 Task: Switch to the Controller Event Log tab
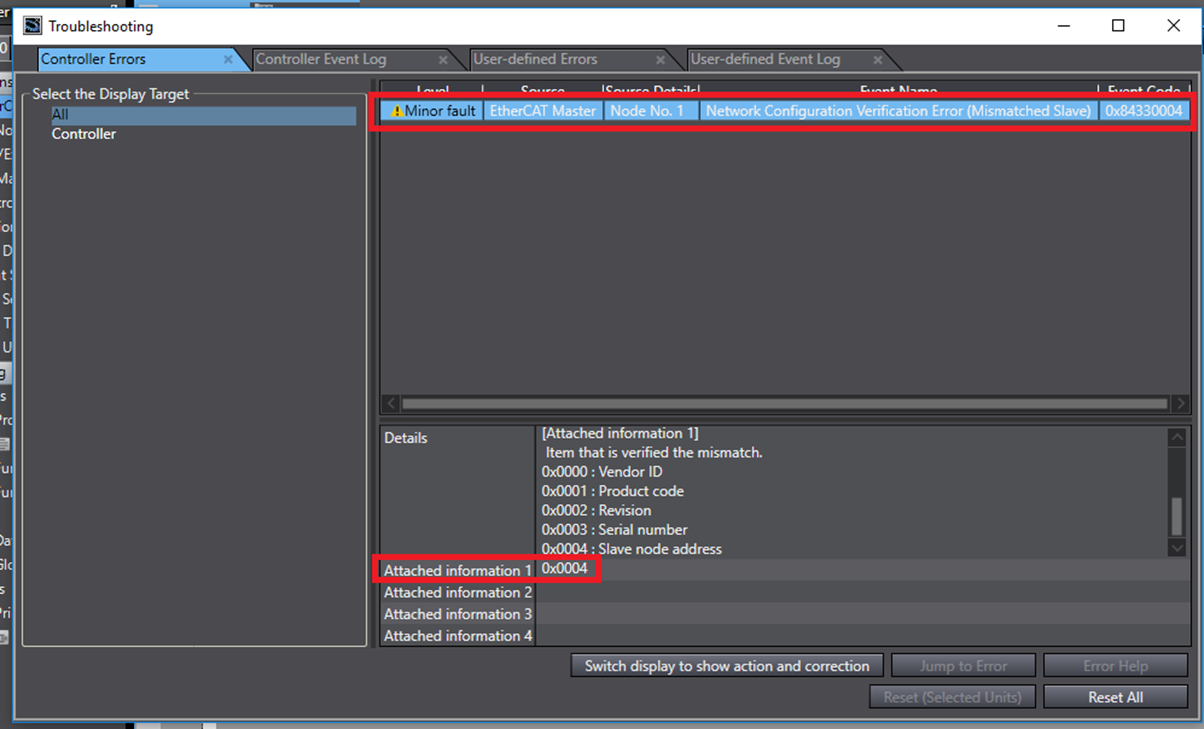coord(321,59)
